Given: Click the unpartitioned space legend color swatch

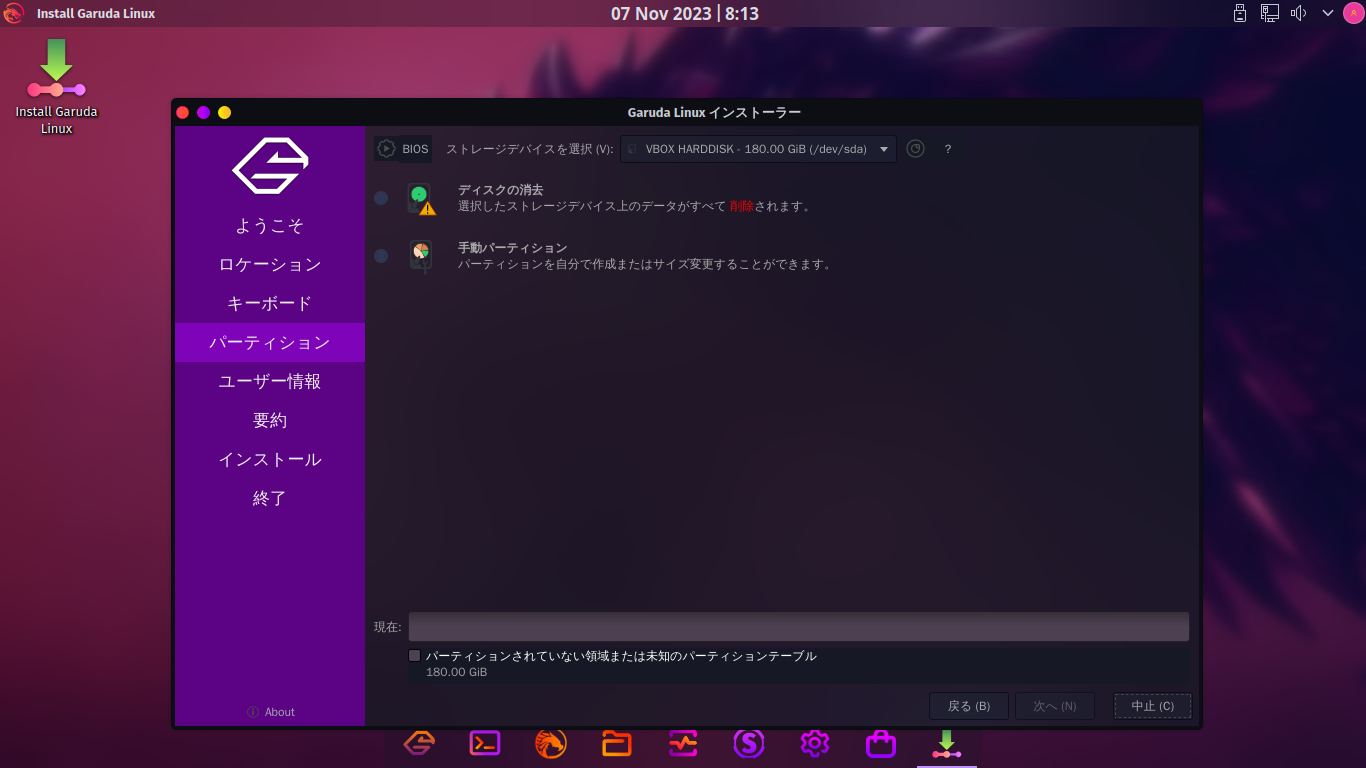Looking at the screenshot, I should point(415,656).
